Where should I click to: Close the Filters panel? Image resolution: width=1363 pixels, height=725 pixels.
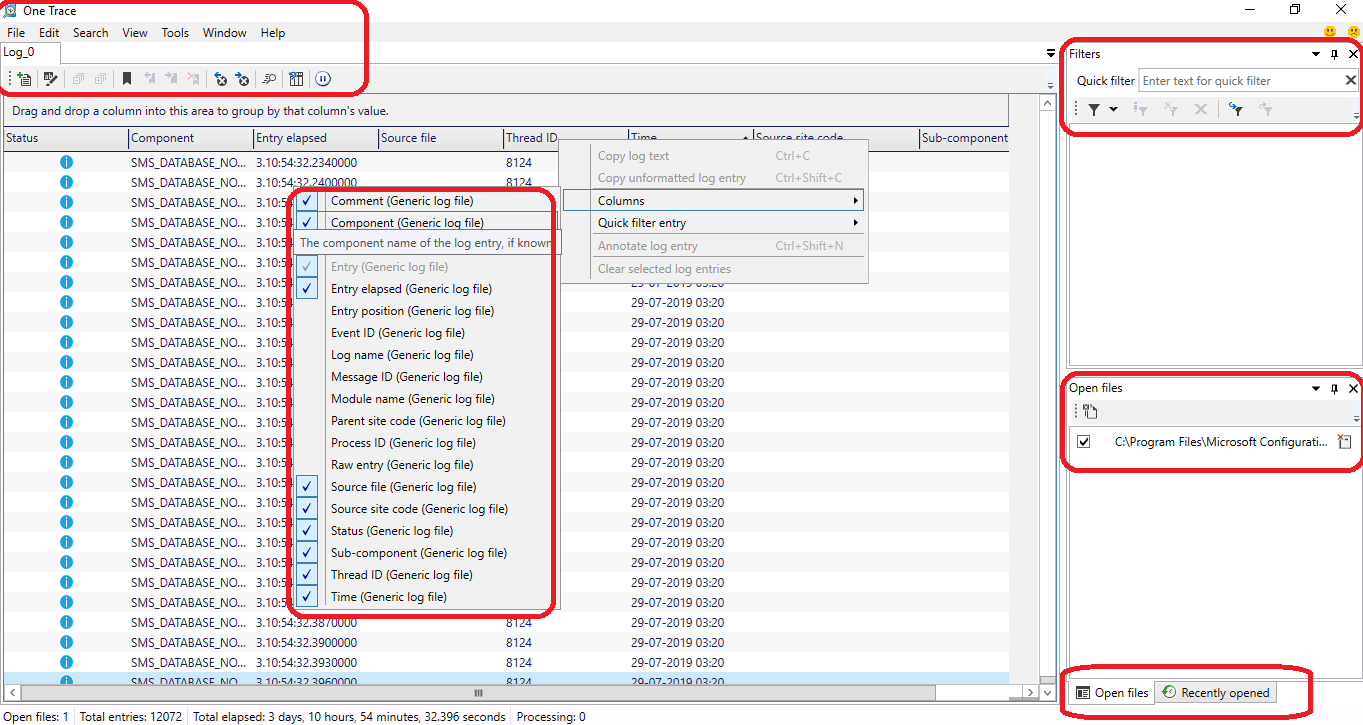click(1353, 54)
